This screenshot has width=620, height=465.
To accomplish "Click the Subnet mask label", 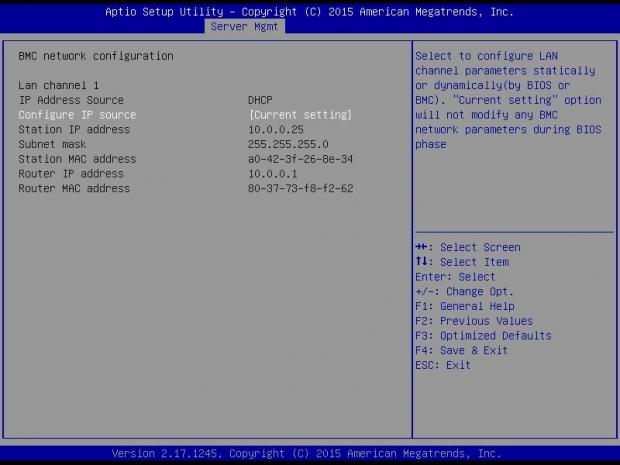I will [52, 144].
